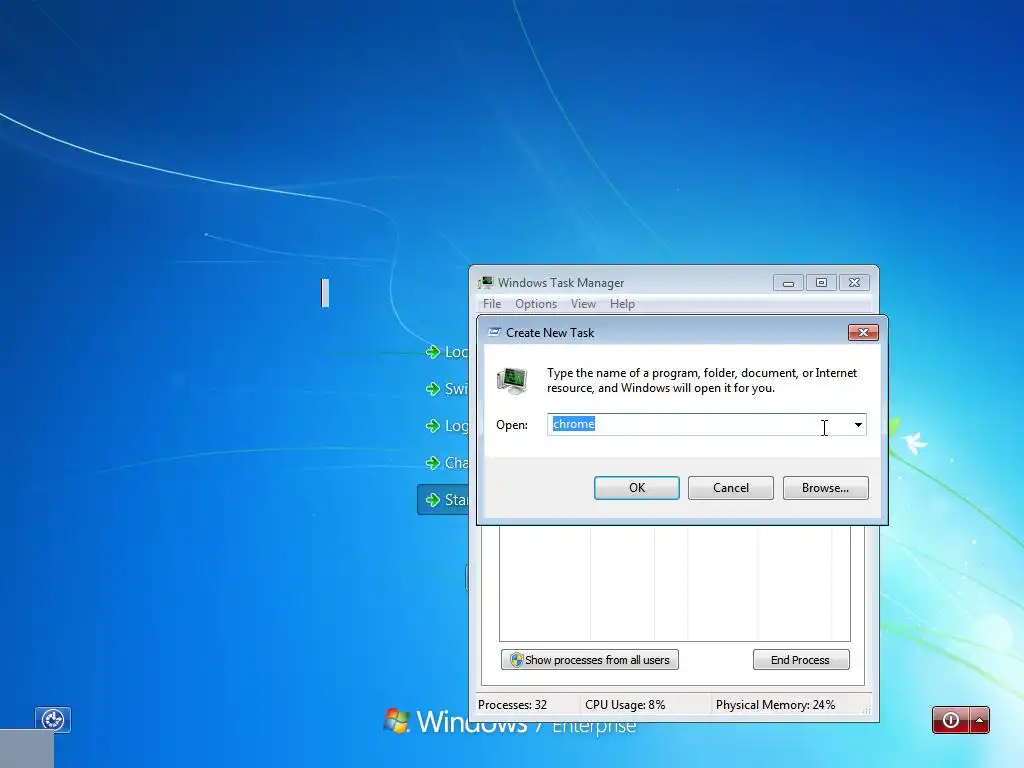Close the Windows Task Manager window

[x=854, y=283]
